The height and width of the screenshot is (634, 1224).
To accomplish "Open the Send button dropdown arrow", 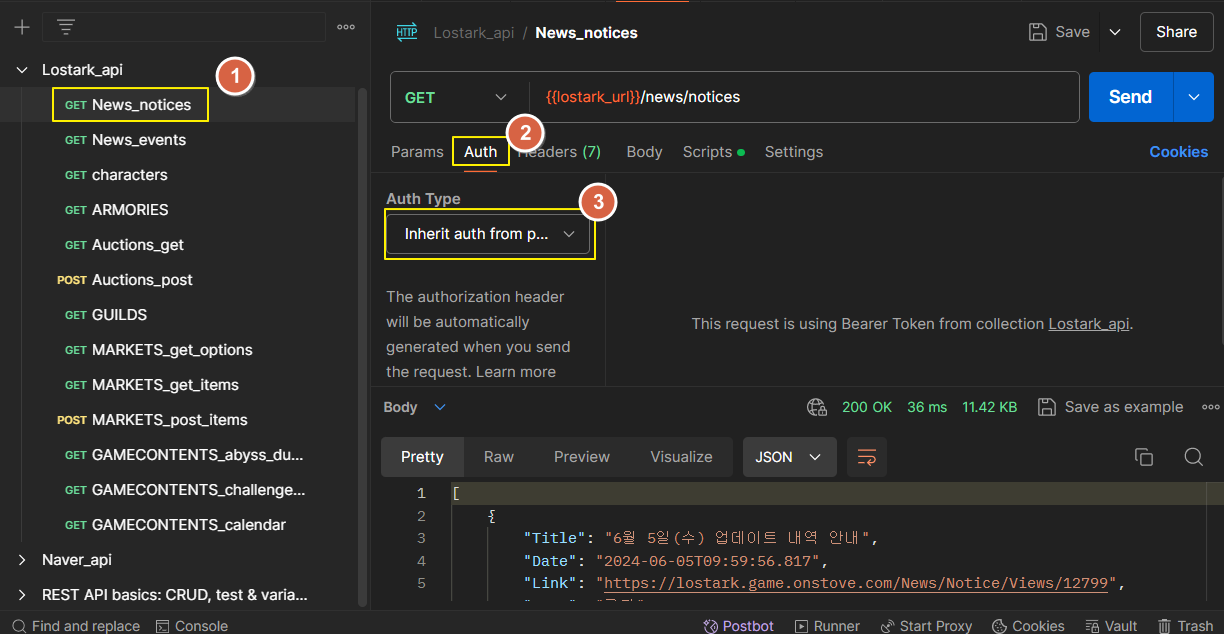I will tap(1193, 97).
